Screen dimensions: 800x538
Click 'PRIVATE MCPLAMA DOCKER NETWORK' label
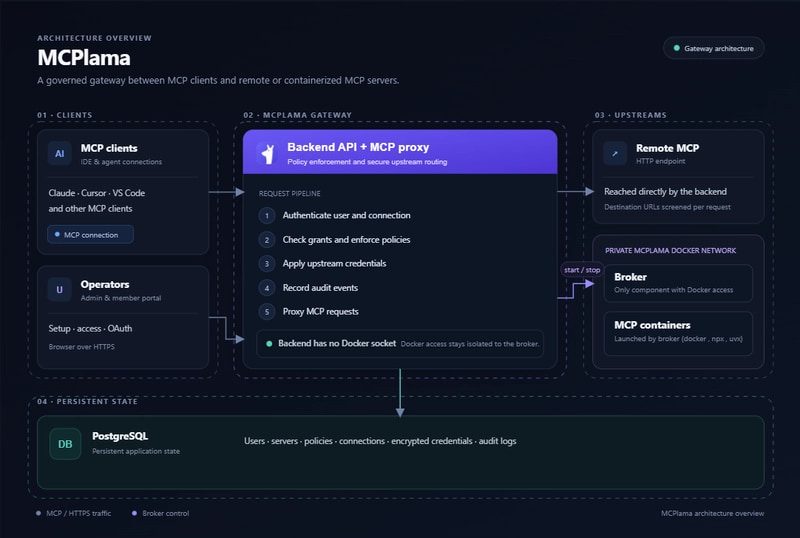pos(670,251)
